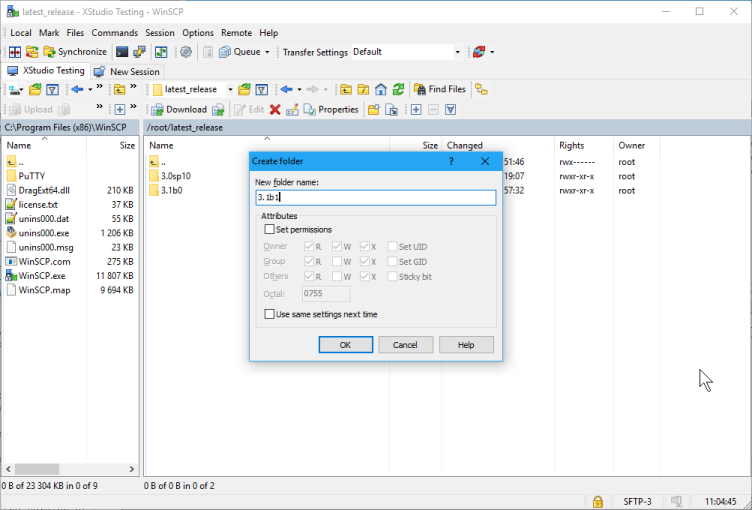This screenshot has width=752, height=510.
Task: Open Preferences gear icon
Action: pyautogui.click(x=186, y=52)
